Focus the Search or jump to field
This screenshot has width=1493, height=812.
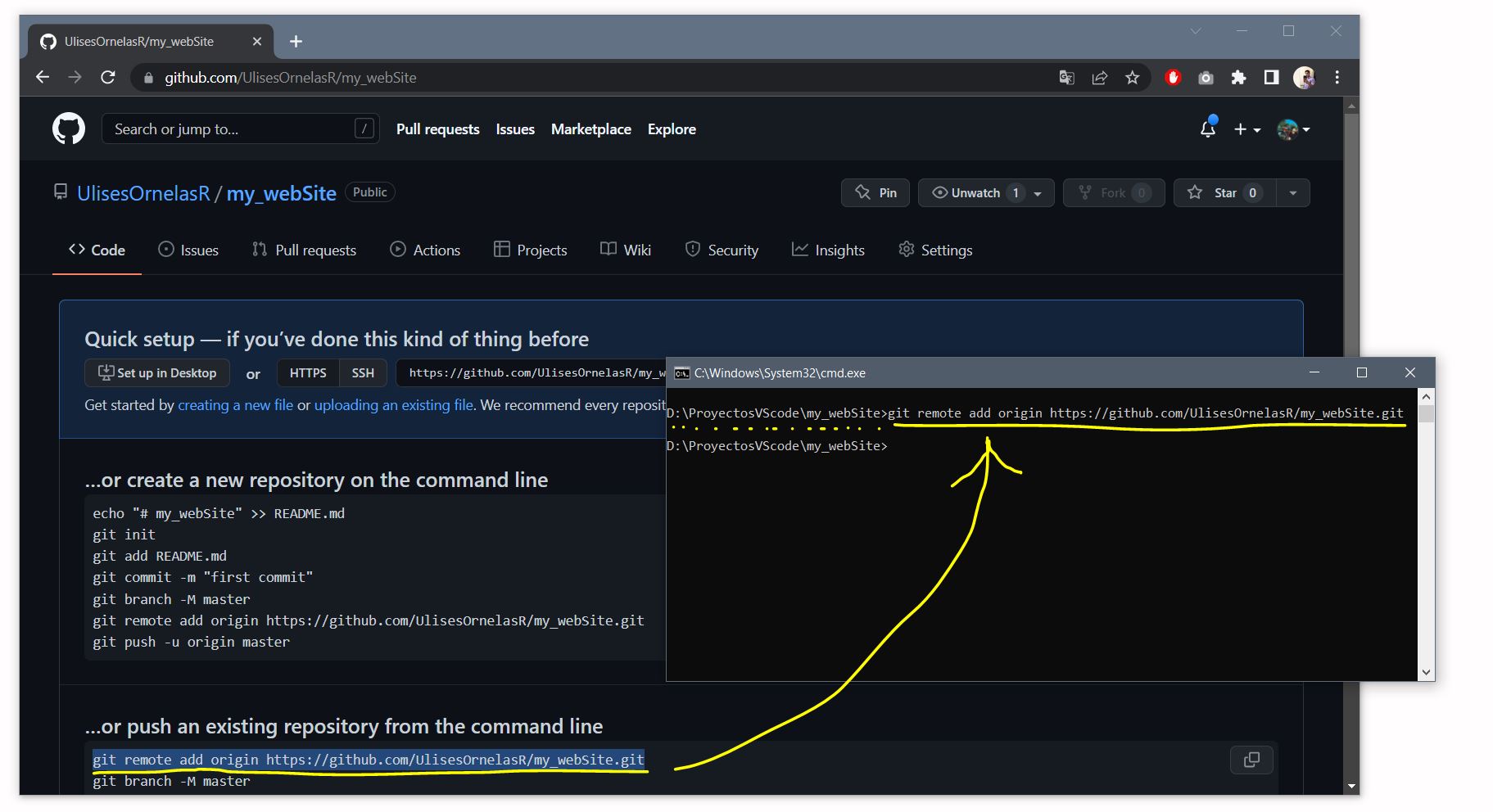[x=240, y=129]
